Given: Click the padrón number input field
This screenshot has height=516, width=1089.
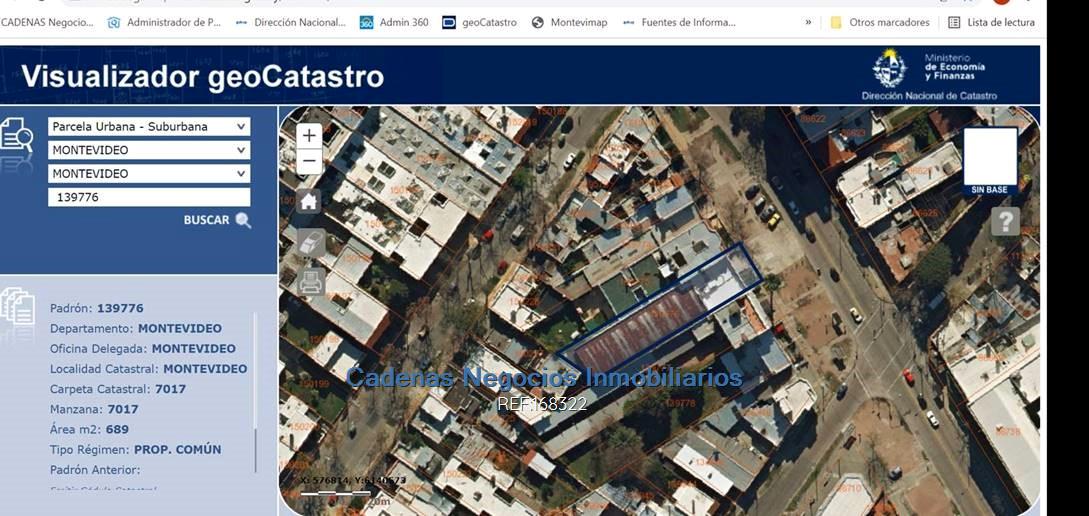Looking at the screenshot, I should pyautogui.click(x=149, y=197).
